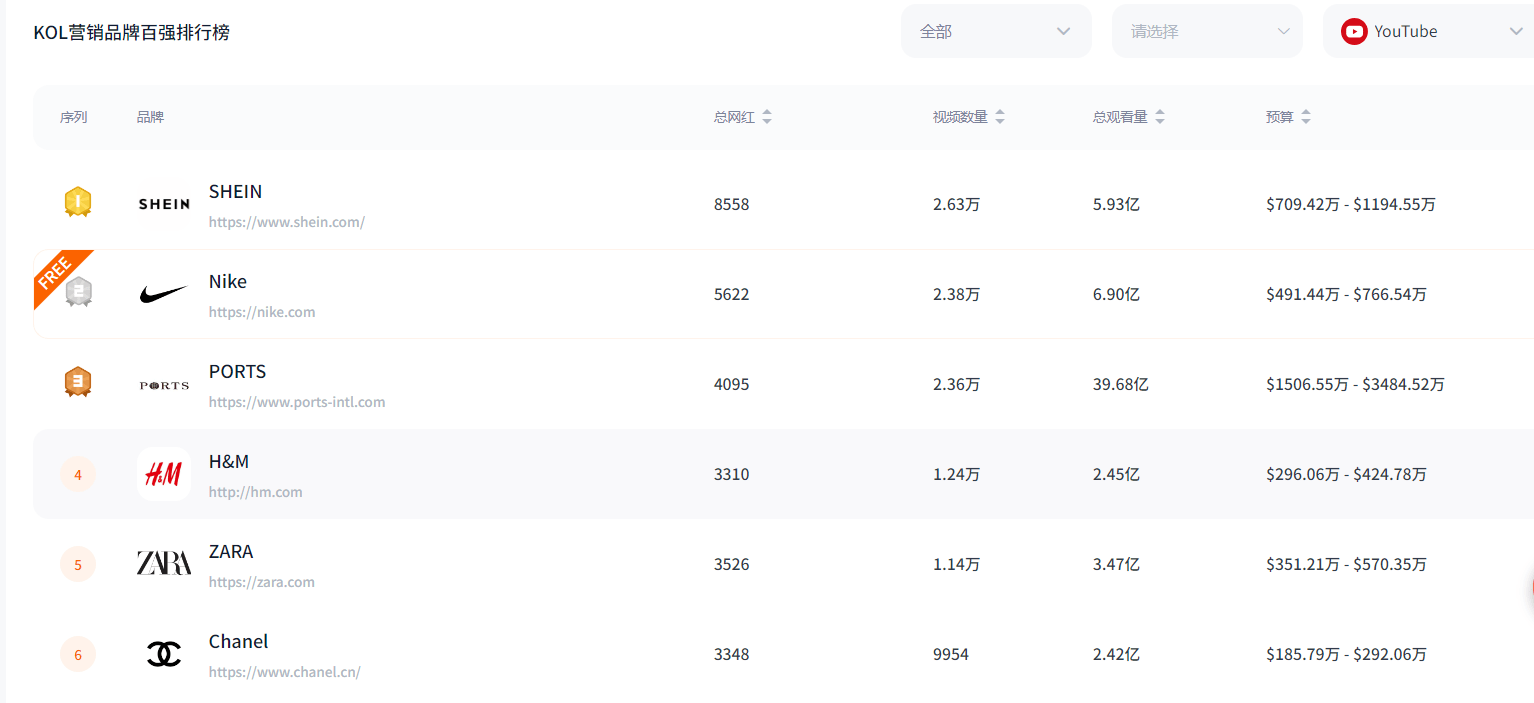Click Chanel's influencer count 3348
The height and width of the screenshot is (703, 1534).
pyautogui.click(x=731, y=654)
